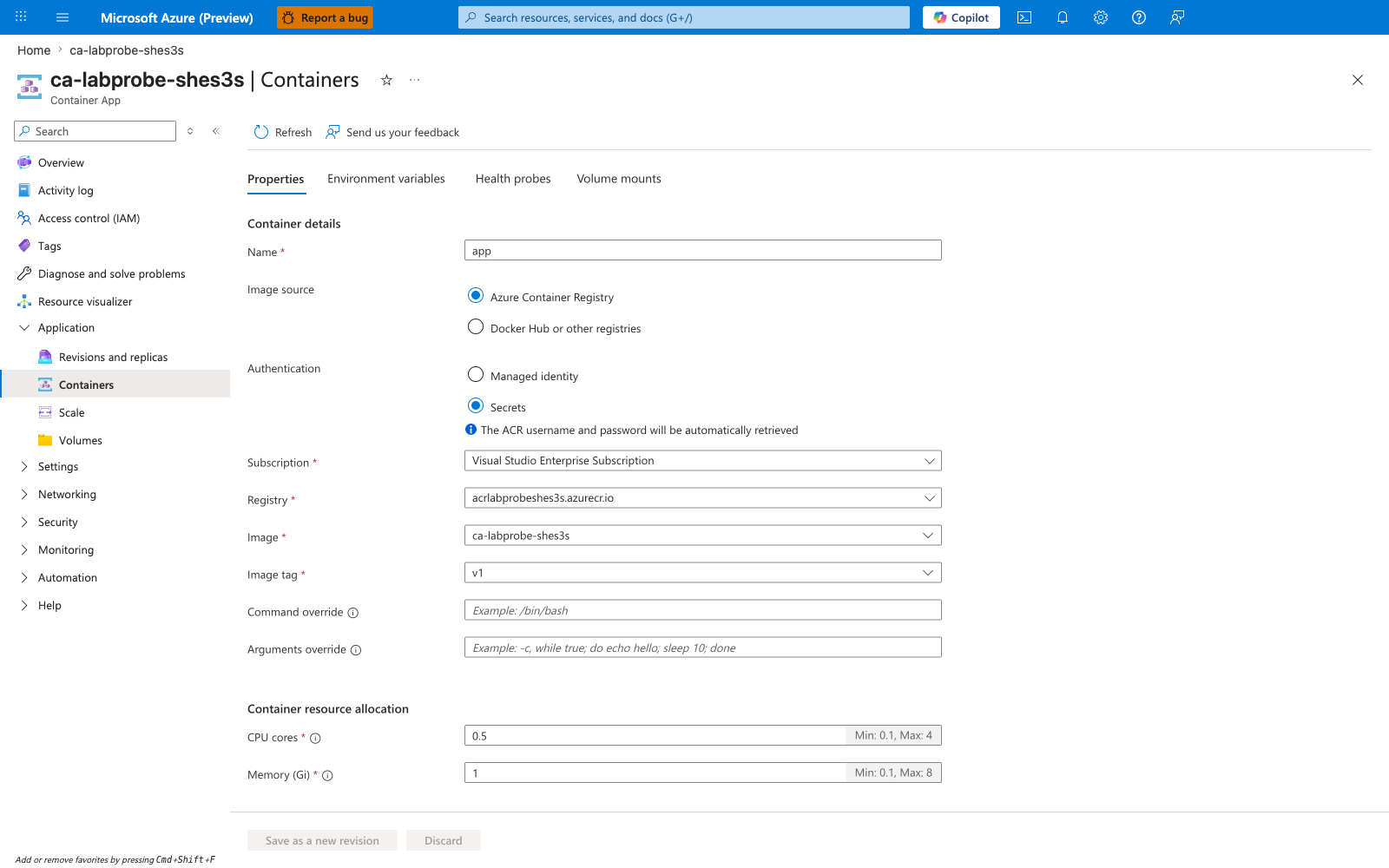Click the feedback icon in top bar

pos(1177,17)
